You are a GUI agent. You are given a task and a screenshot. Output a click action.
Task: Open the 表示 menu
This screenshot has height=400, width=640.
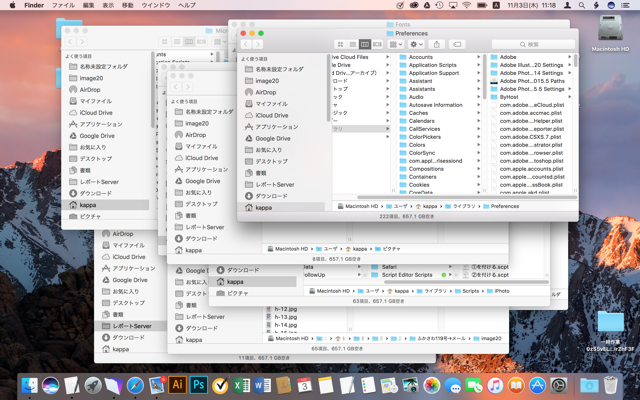pyautogui.click(x=108, y=5)
